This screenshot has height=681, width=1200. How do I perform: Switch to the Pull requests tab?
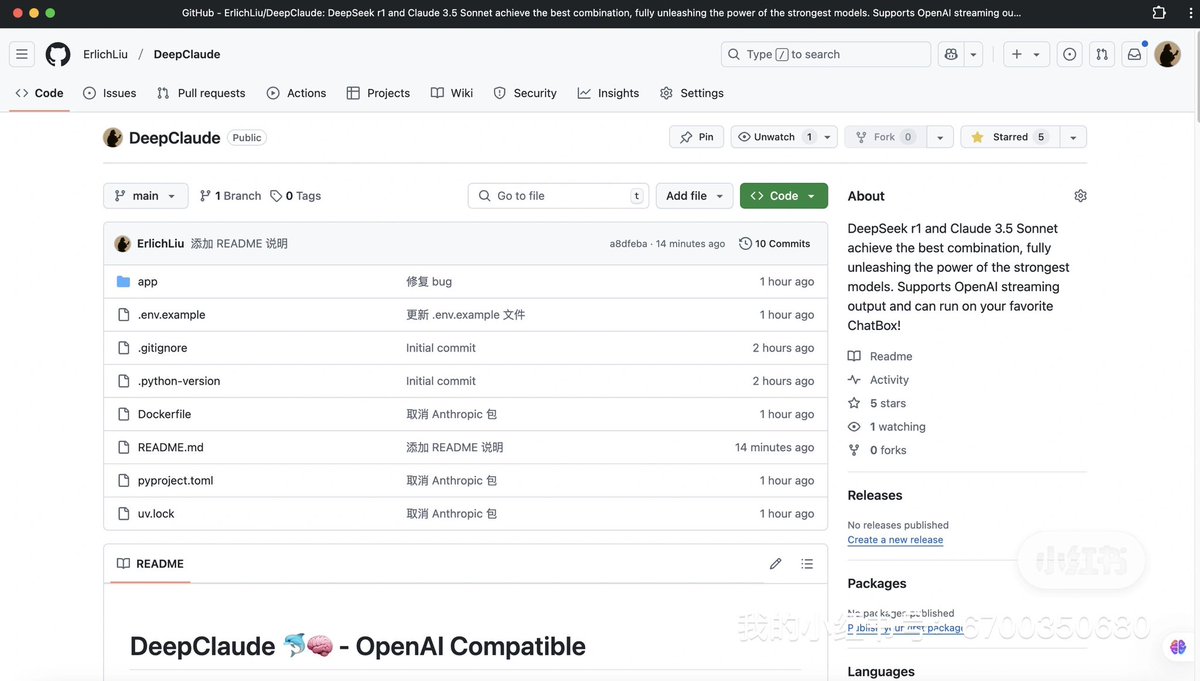pos(201,93)
